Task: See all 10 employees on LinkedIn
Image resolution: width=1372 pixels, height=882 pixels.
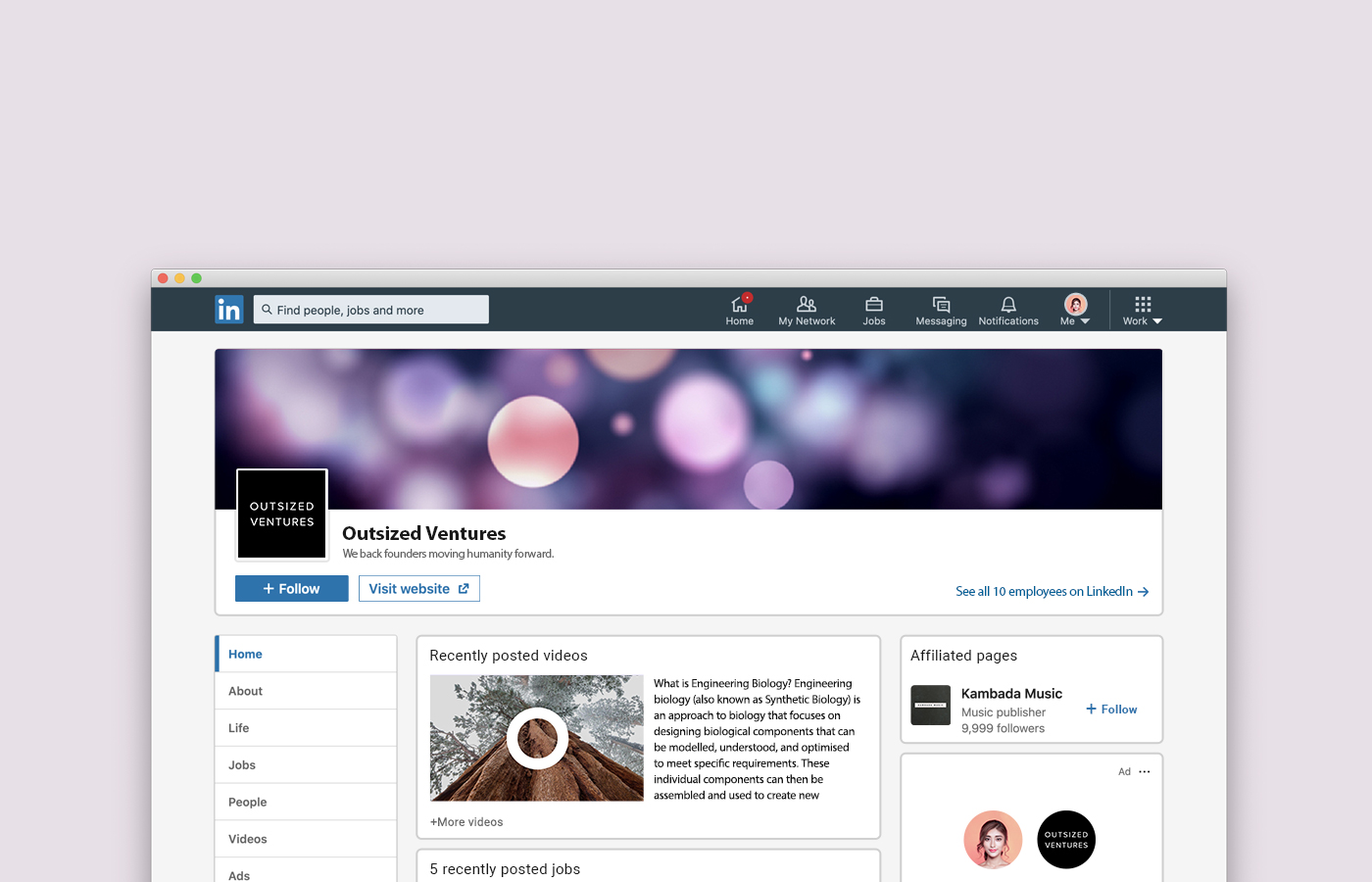Action: (x=1053, y=591)
